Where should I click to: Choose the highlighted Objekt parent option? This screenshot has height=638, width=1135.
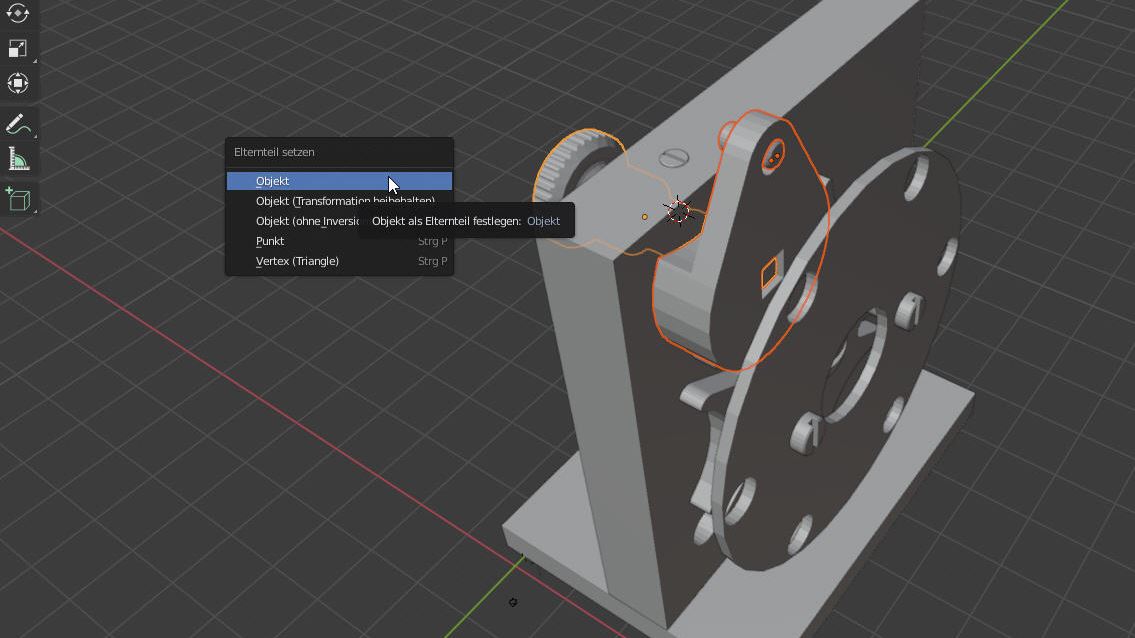(x=339, y=181)
